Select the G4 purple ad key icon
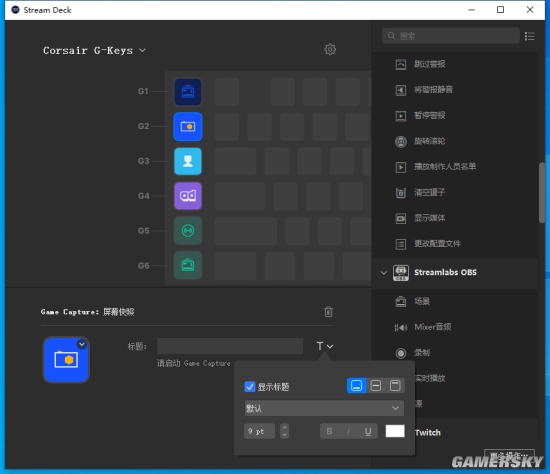The width and height of the screenshot is (550, 474). (x=188, y=196)
